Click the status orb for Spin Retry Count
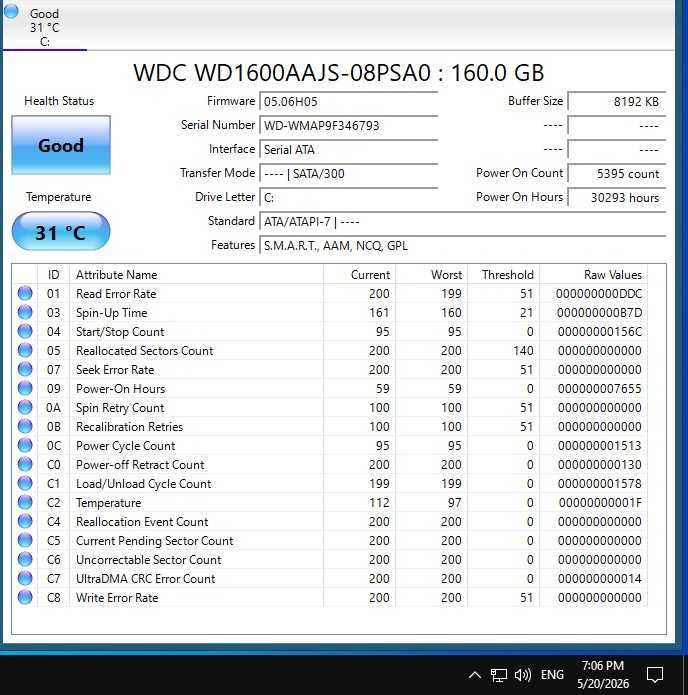 pyautogui.click(x=25, y=407)
